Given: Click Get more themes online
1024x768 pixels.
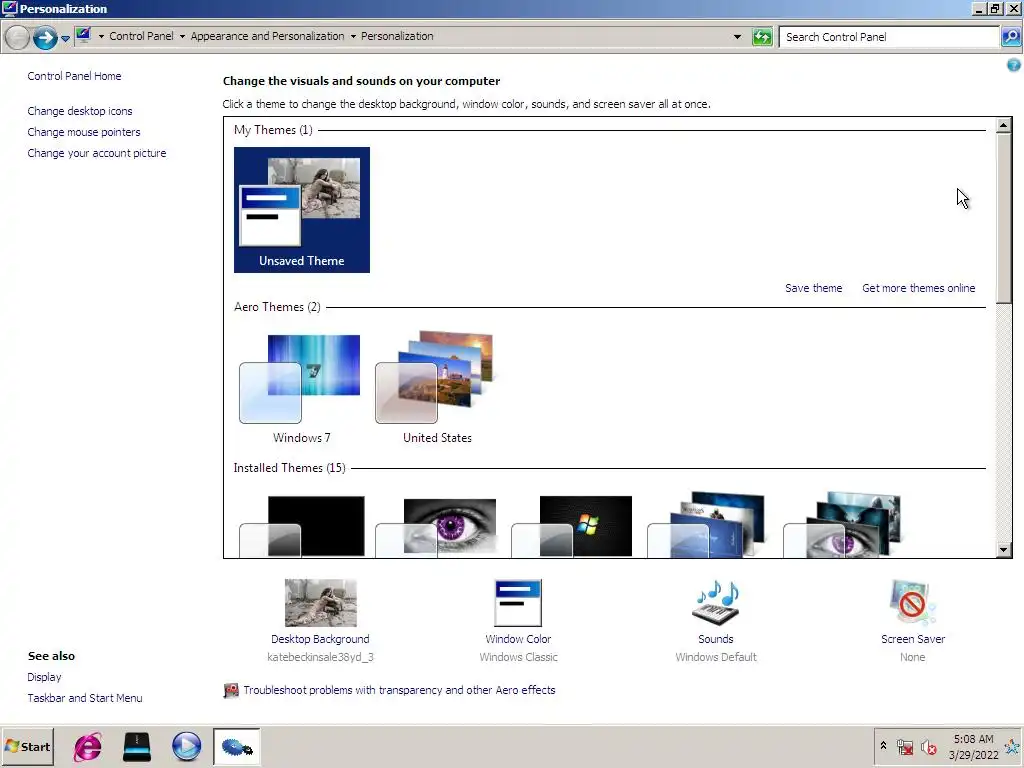Looking at the screenshot, I should point(918,288).
